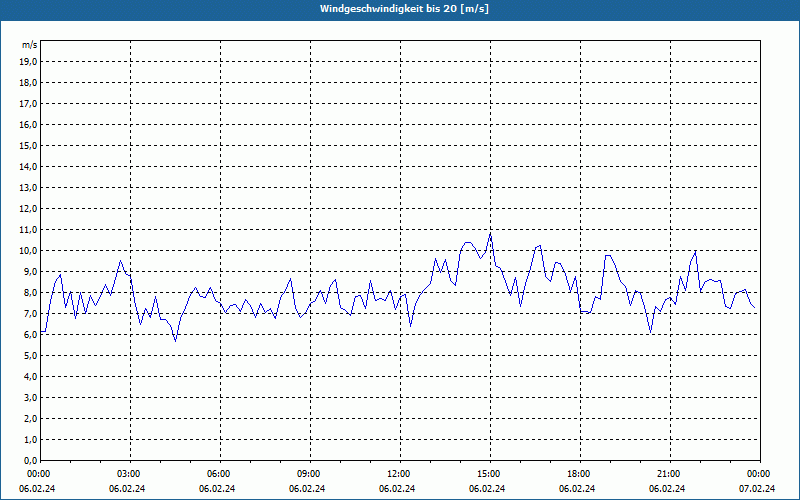800x500 pixels.
Task: Click on the "14,0" axis value
Action: [x=28, y=167]
